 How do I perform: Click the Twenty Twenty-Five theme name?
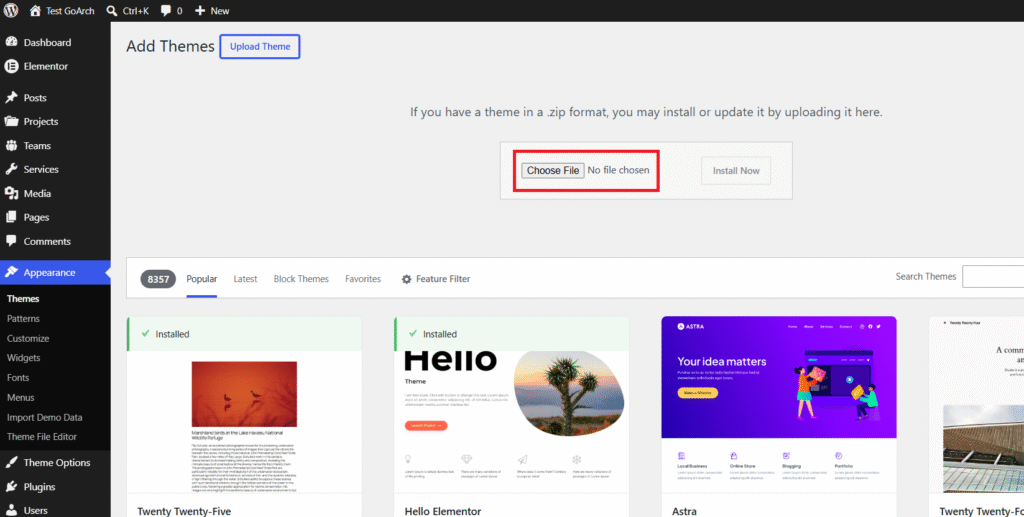click(x=184, y=511)
